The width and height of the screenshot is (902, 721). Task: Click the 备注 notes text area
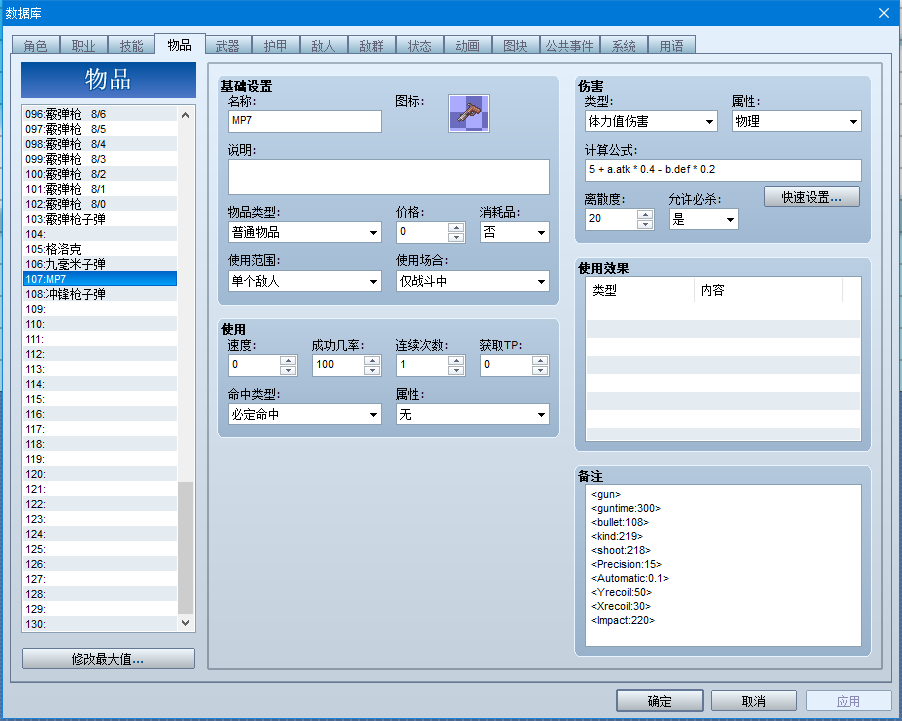[723, 565]
